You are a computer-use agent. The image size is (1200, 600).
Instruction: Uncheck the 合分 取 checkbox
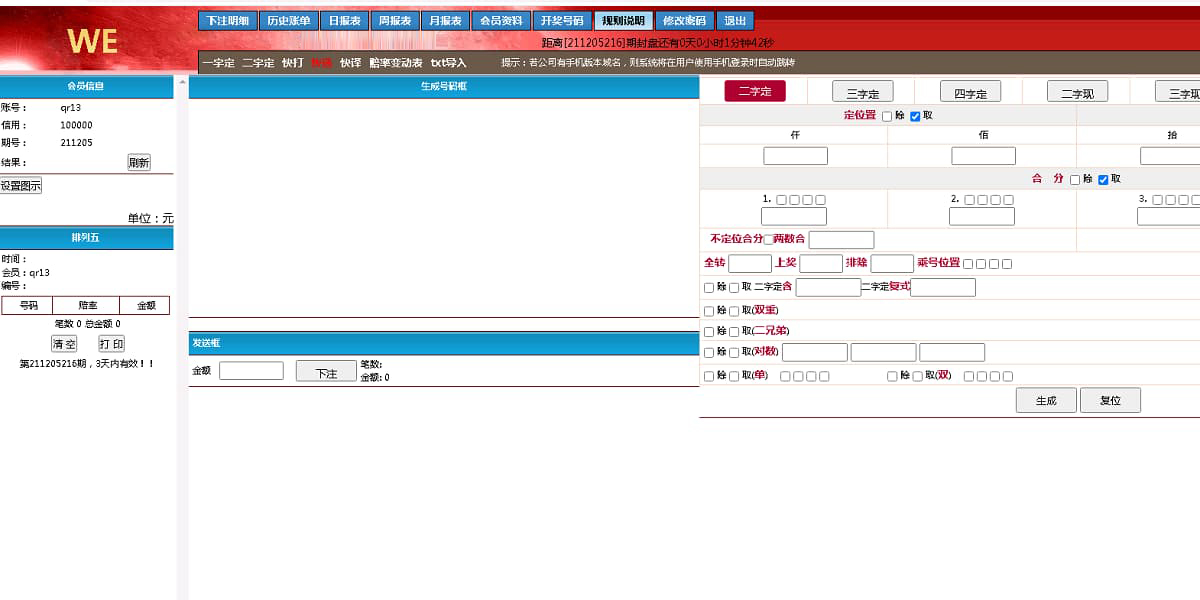[x=1103, y=179]
